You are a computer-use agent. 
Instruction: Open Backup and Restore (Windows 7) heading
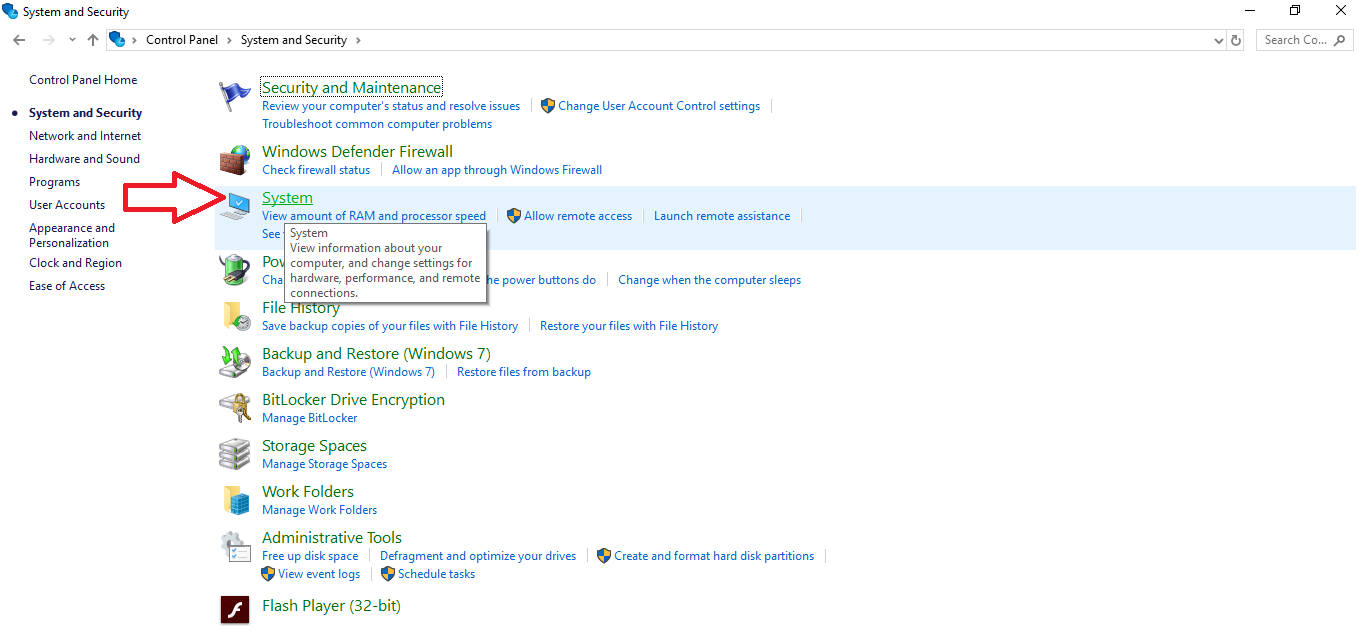click(376, 354)
